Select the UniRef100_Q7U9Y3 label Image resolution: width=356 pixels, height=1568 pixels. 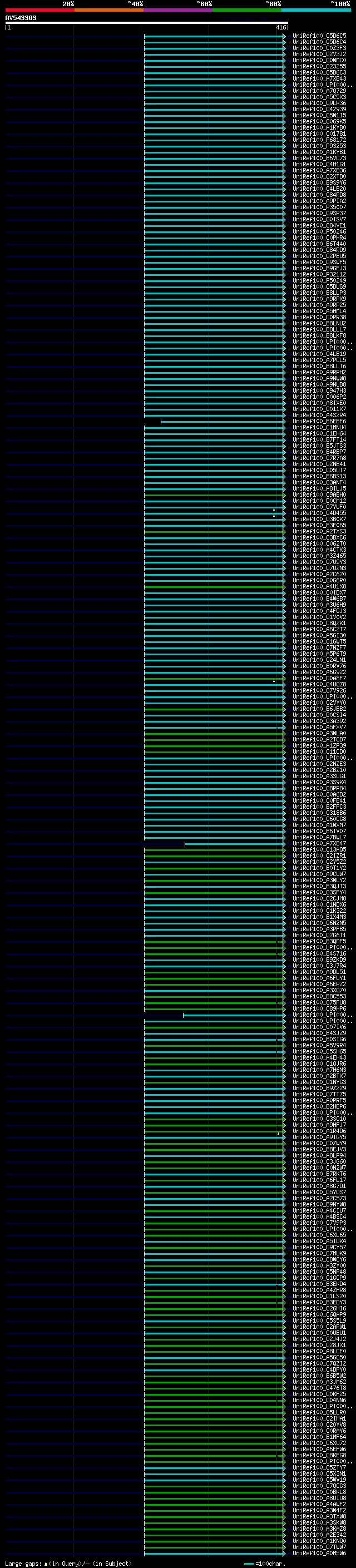tap(319, 562)
